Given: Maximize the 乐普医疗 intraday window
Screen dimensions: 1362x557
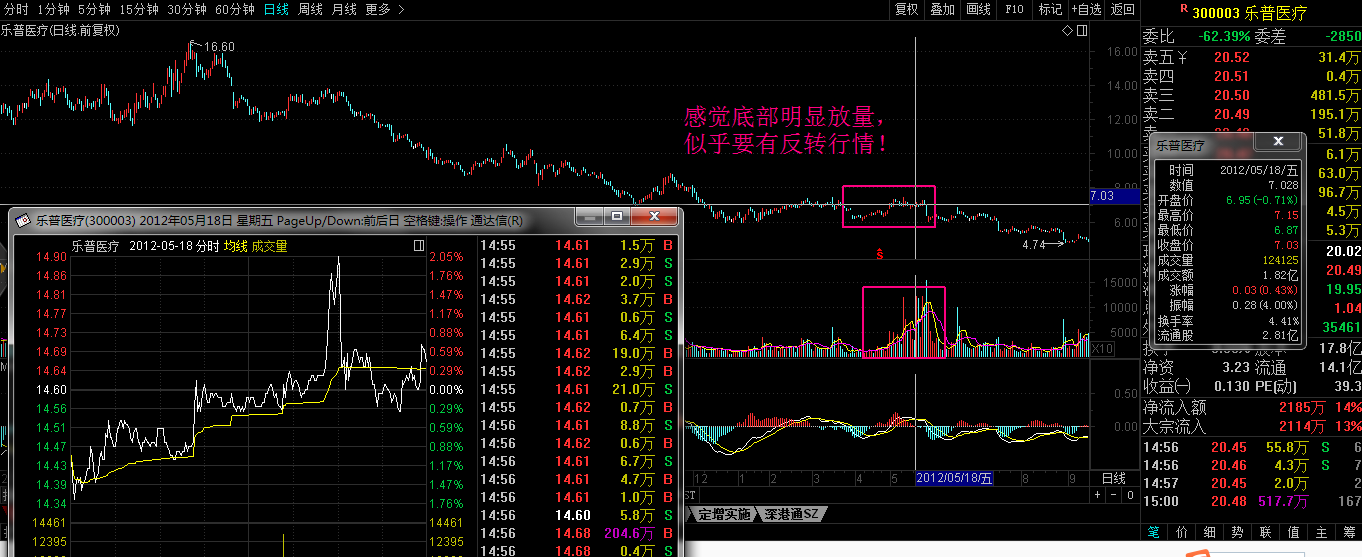Looking at the screenshot, I should click(x=617, y=216).
